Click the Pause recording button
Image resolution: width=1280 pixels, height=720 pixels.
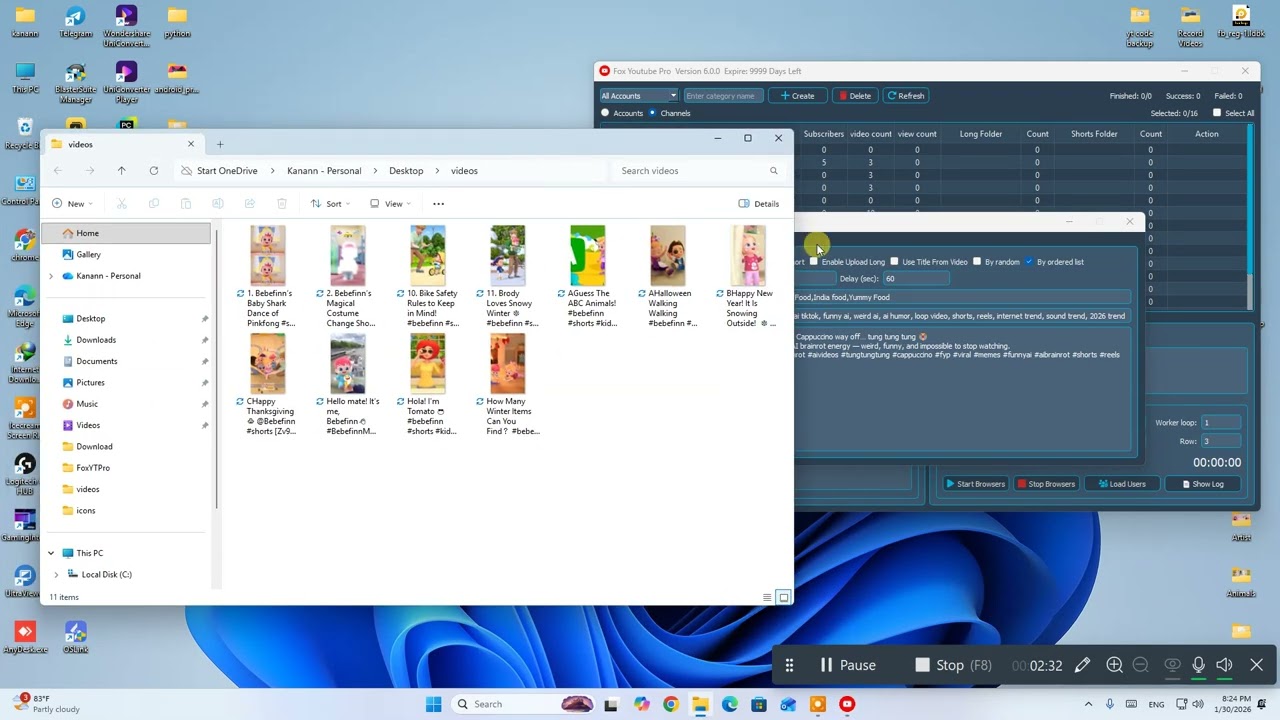click(x=848, y=665)
